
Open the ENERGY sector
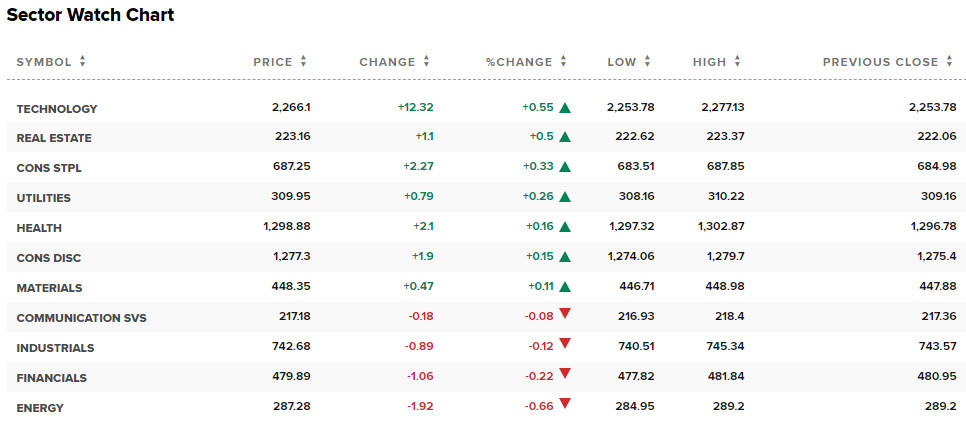tap(40, 408)
